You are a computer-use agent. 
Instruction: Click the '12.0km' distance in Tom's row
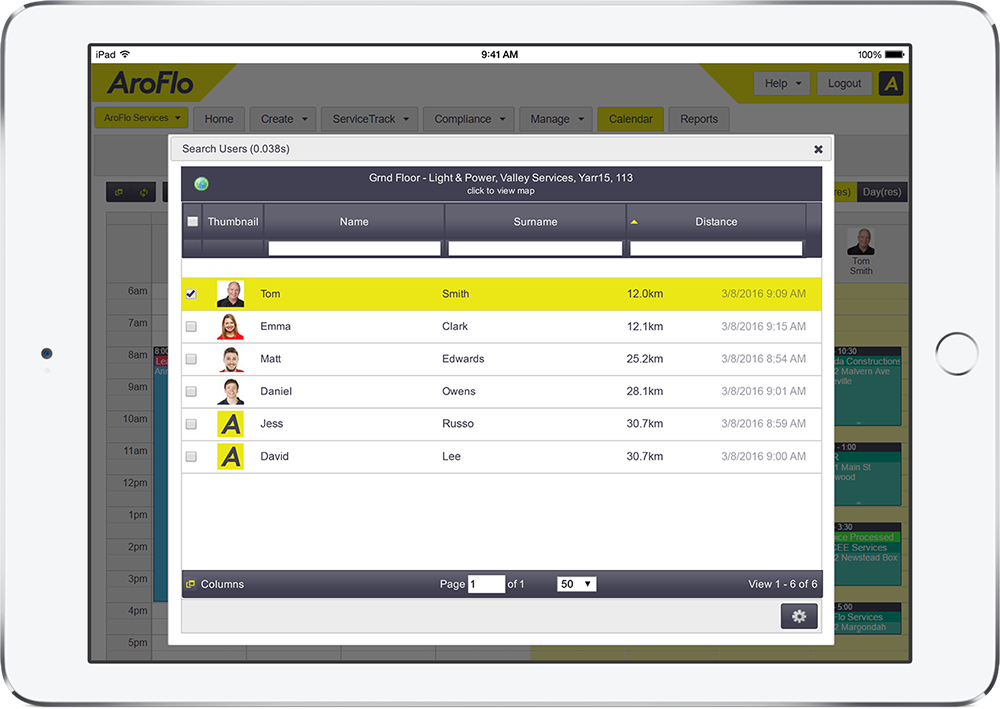pyautogui.click(x=645, y=294)
